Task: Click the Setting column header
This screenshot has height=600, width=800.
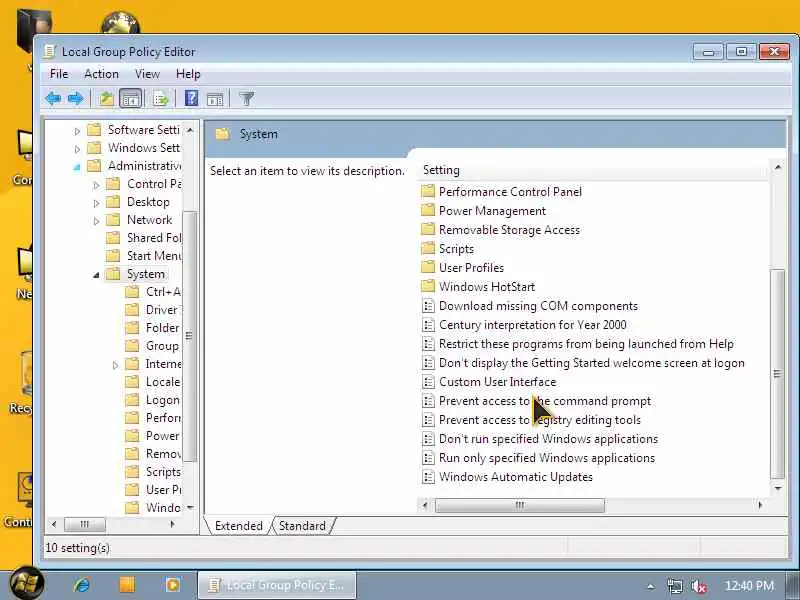Action: [x=592, y=170]
